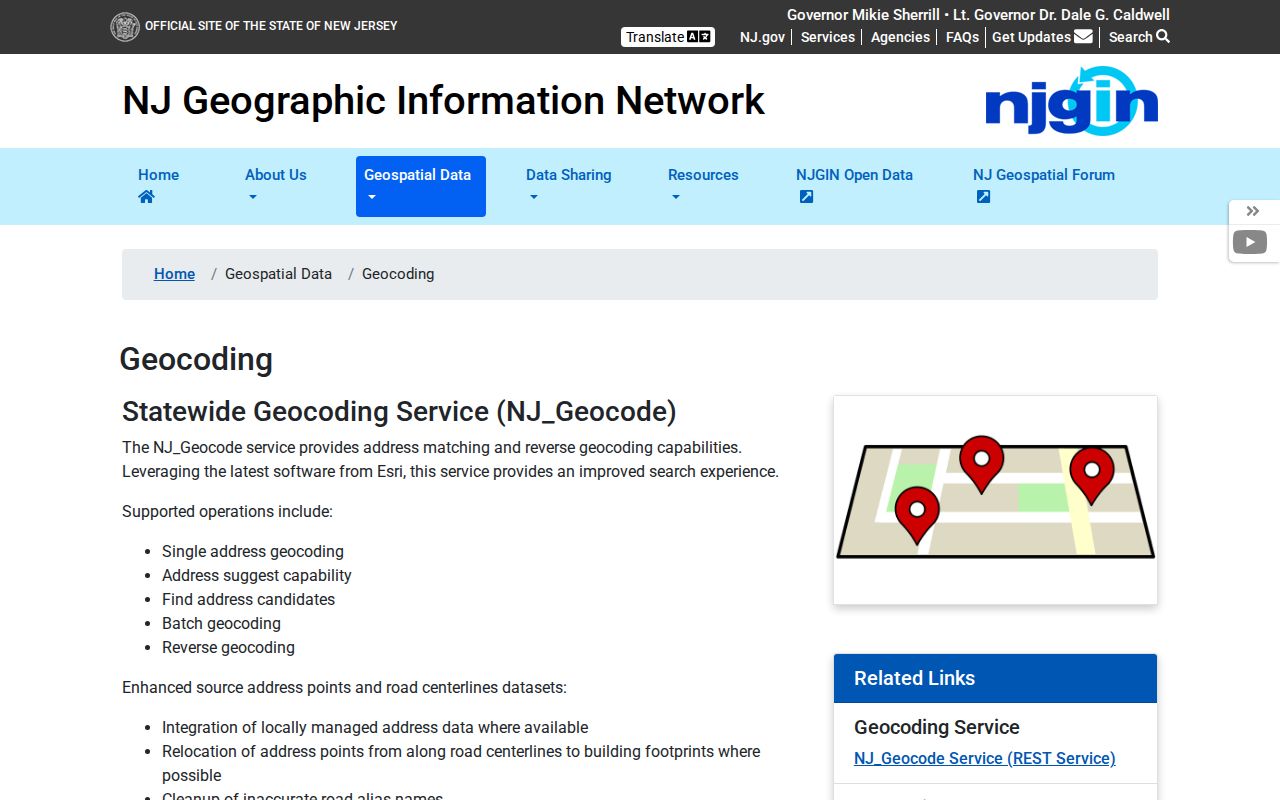Click the NJ Geographic Information Network title
Viewport: 1280px width, 800px height.
(443, 101)
